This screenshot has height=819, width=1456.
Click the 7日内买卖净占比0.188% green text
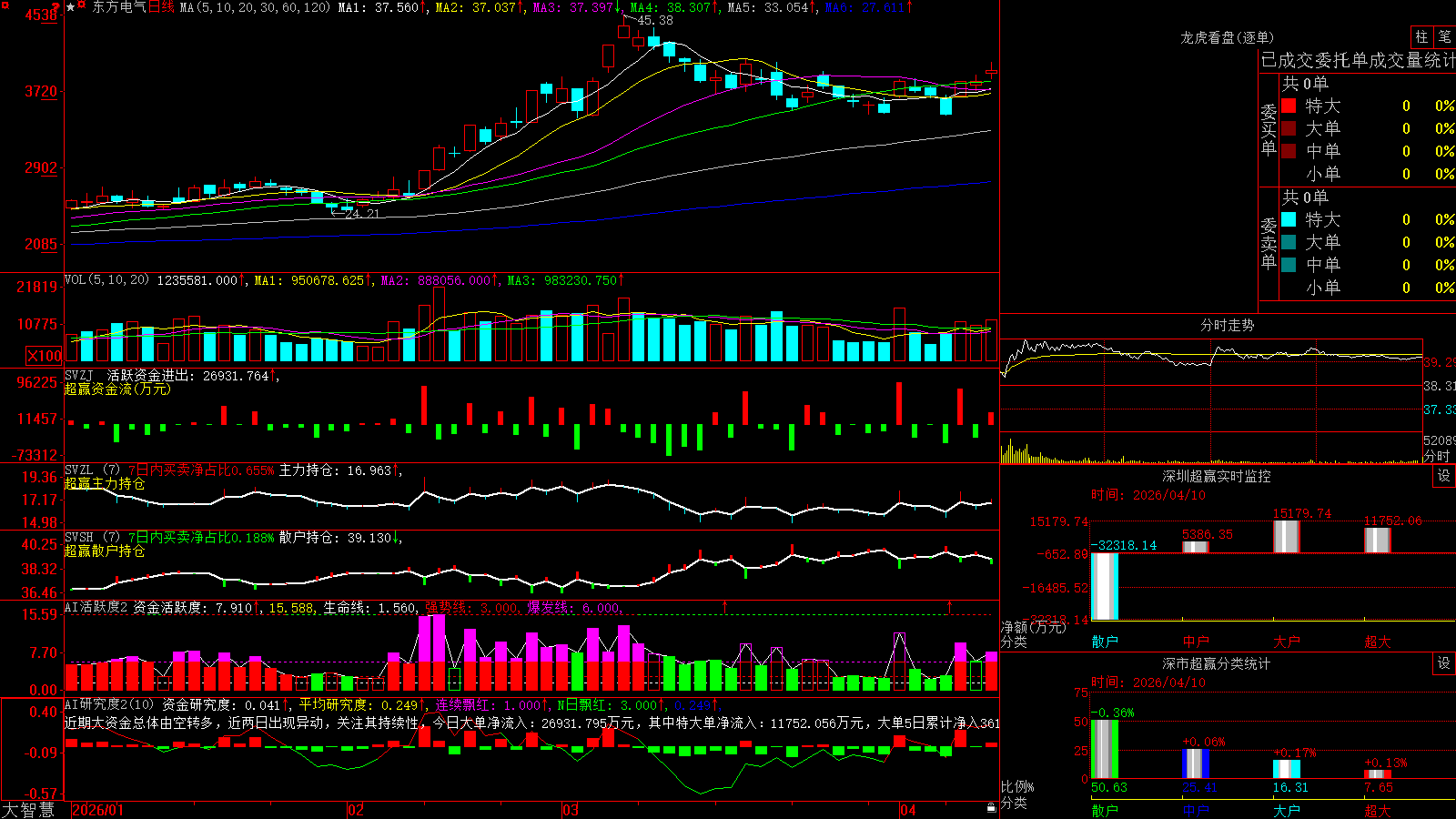[201, 538]
